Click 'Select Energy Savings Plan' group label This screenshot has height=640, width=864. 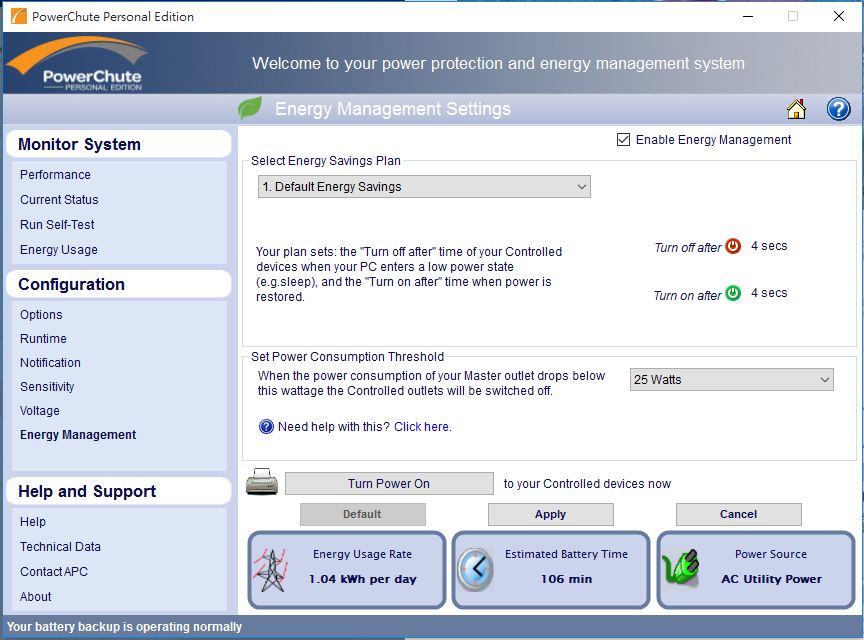326,160
